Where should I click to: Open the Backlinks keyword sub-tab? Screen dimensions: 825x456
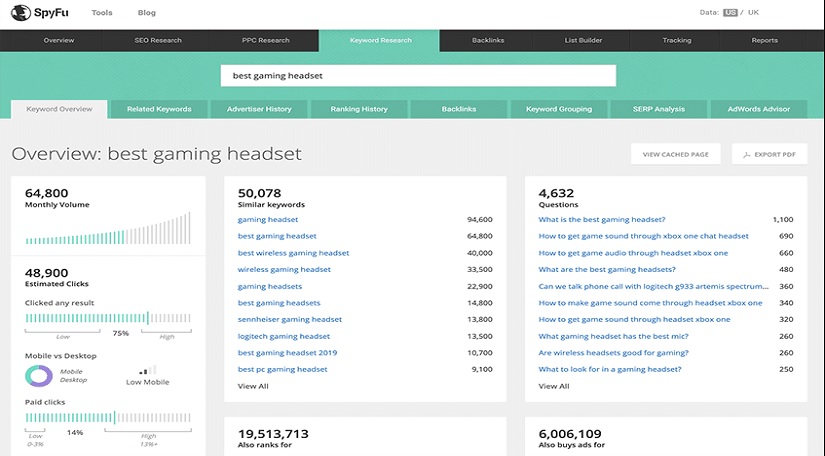[459, 109]
